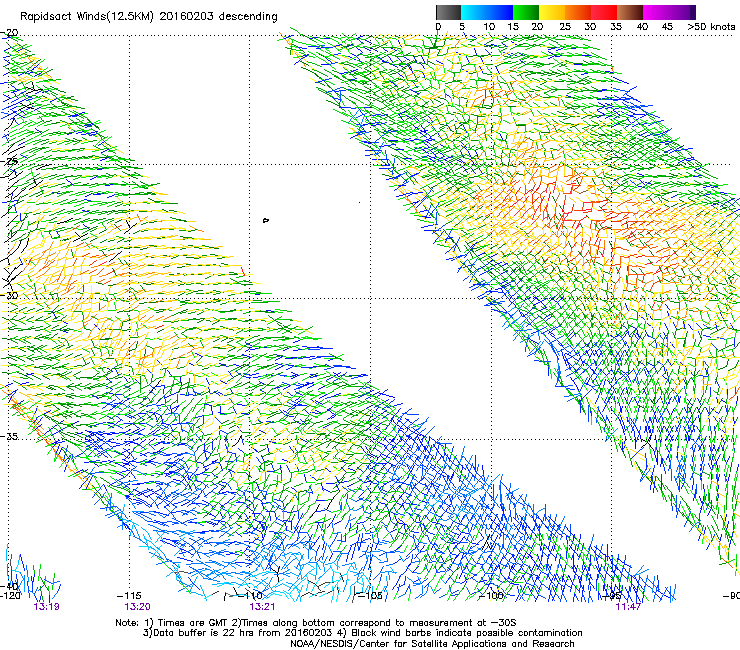Screen dimensions: 740x650
Task: Click the longitude label '-105'
Action: [x=370, y=596]
